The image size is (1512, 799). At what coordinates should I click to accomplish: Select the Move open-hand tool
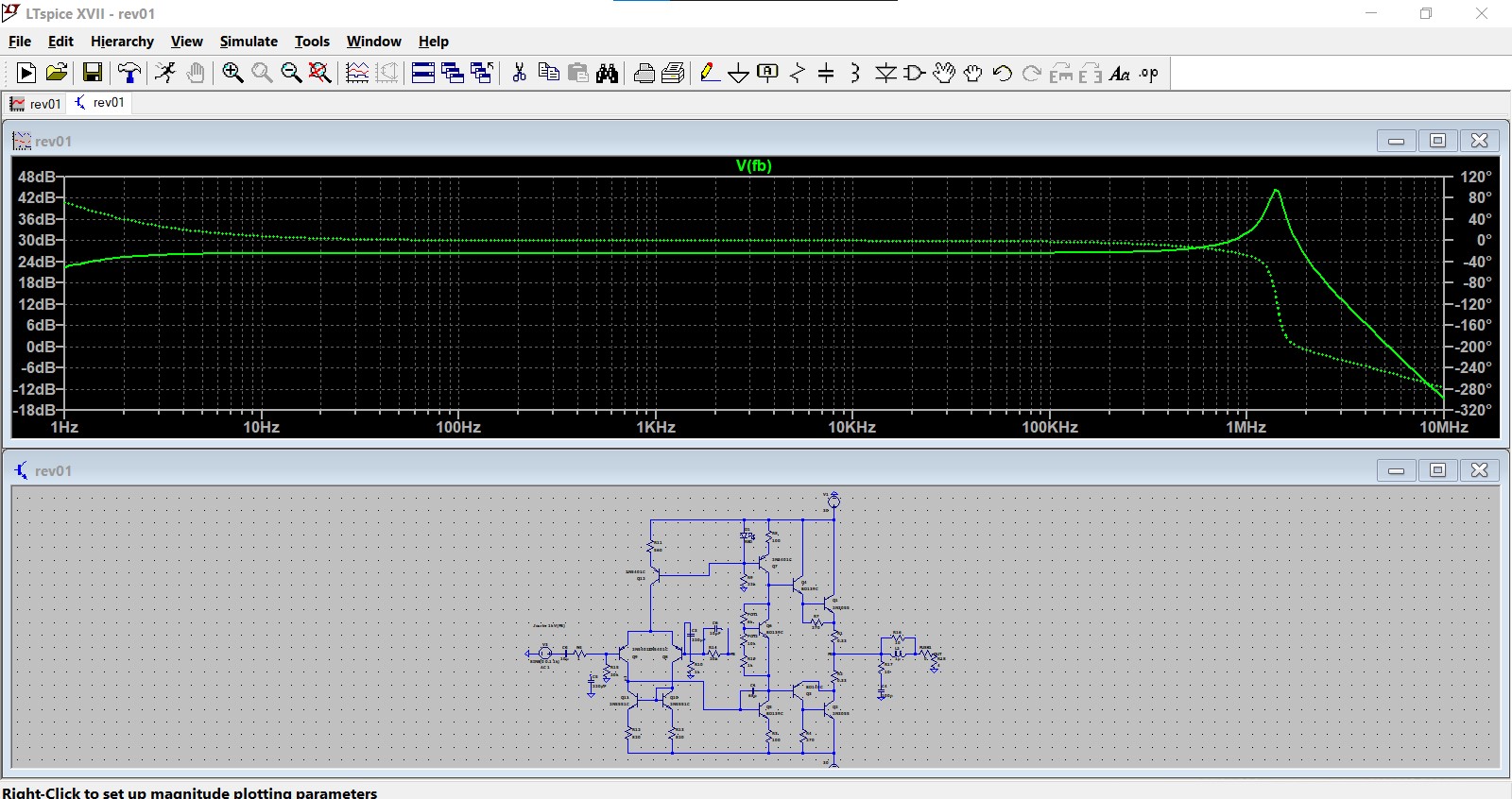click(x=944, y=73)
